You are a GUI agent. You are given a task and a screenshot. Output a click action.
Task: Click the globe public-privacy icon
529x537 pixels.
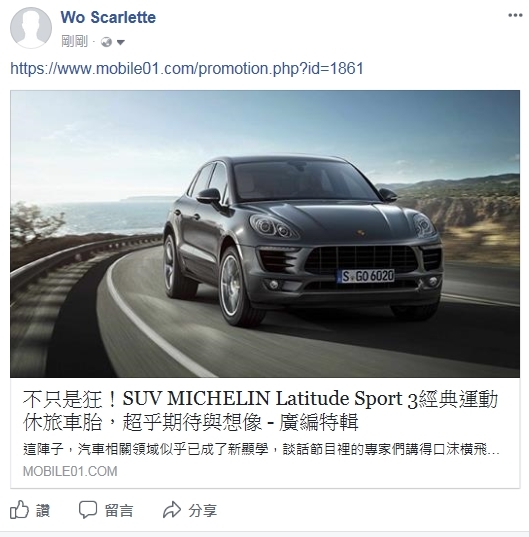[106, 42]
